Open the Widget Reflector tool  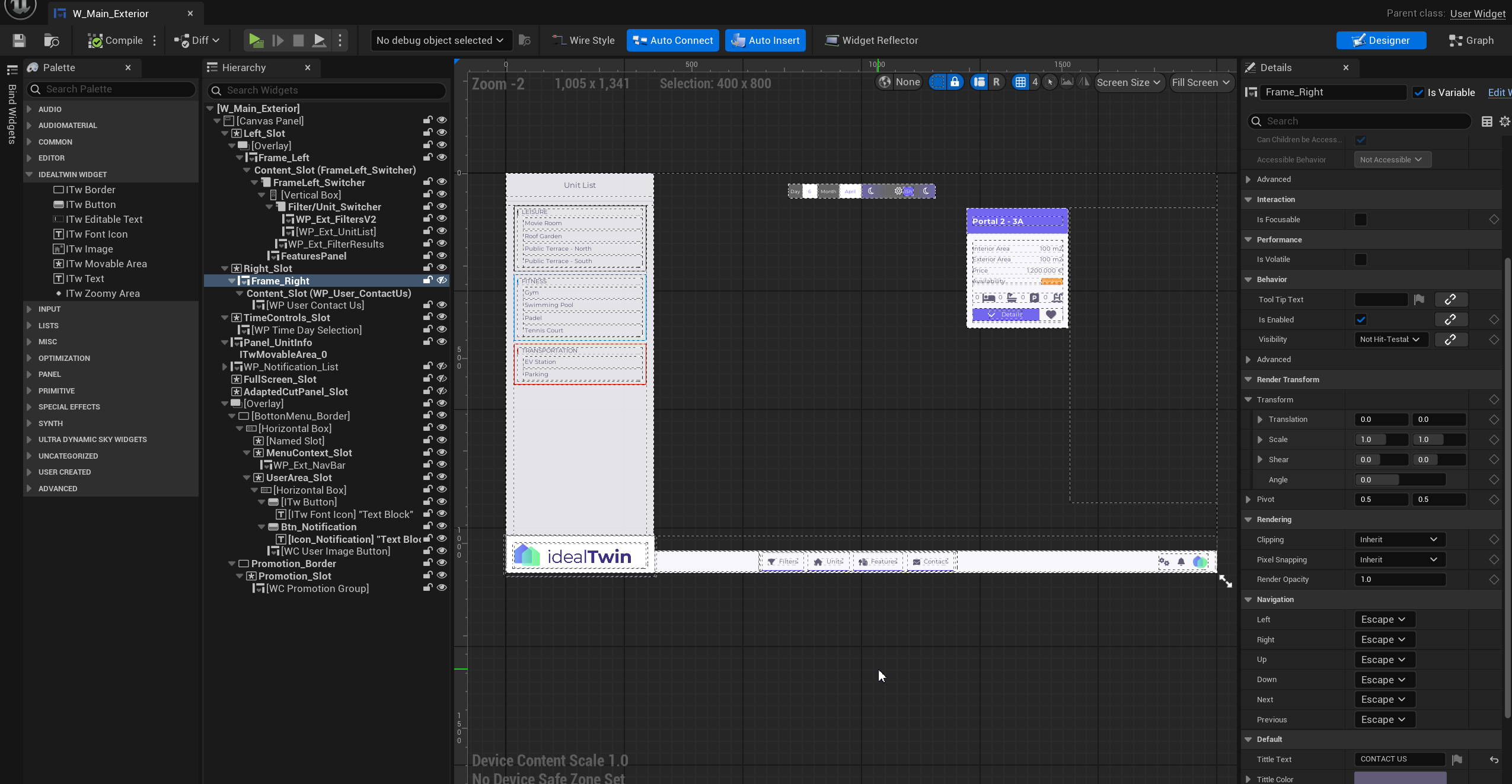coord(871,40)
